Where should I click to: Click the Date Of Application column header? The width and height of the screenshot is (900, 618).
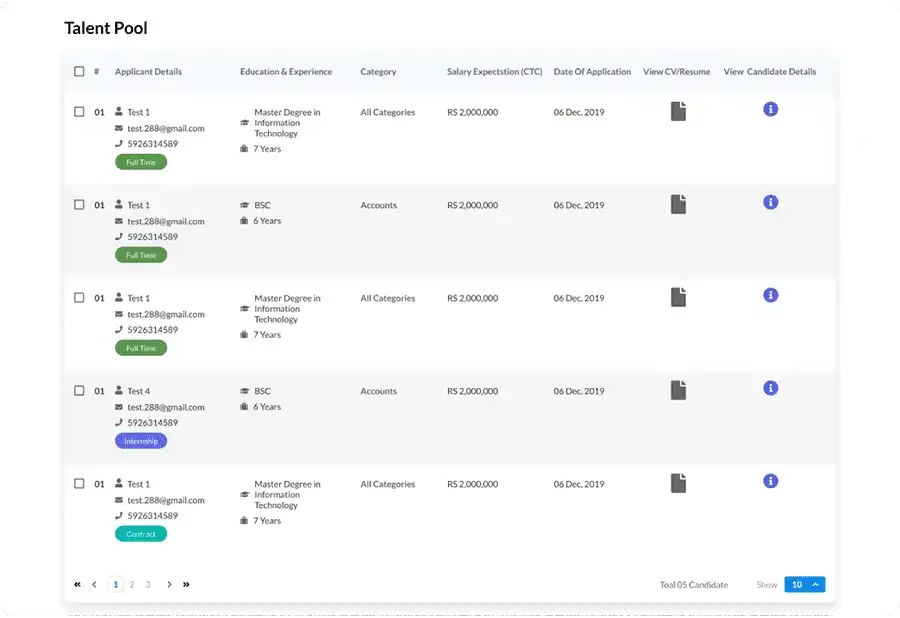[x=592, y=72]
